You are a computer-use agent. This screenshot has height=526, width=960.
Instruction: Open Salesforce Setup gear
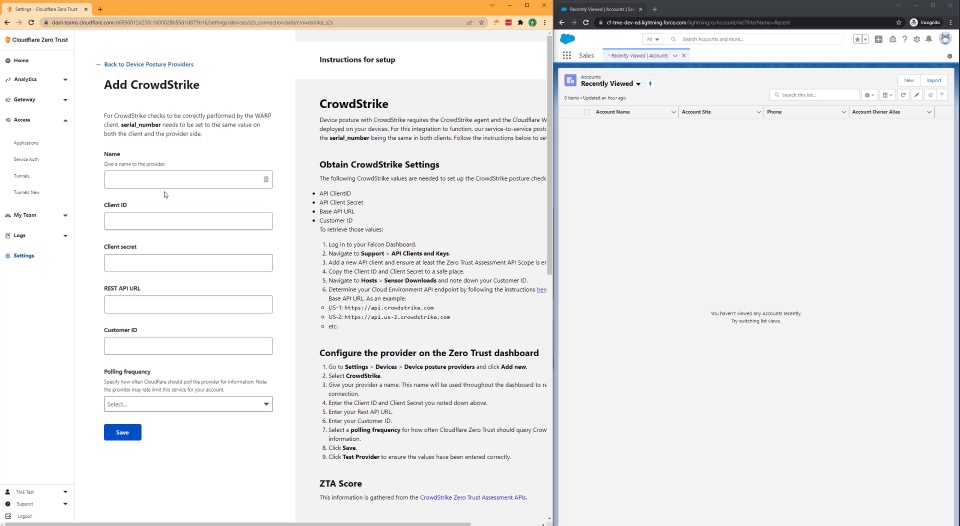pos(917,39)
